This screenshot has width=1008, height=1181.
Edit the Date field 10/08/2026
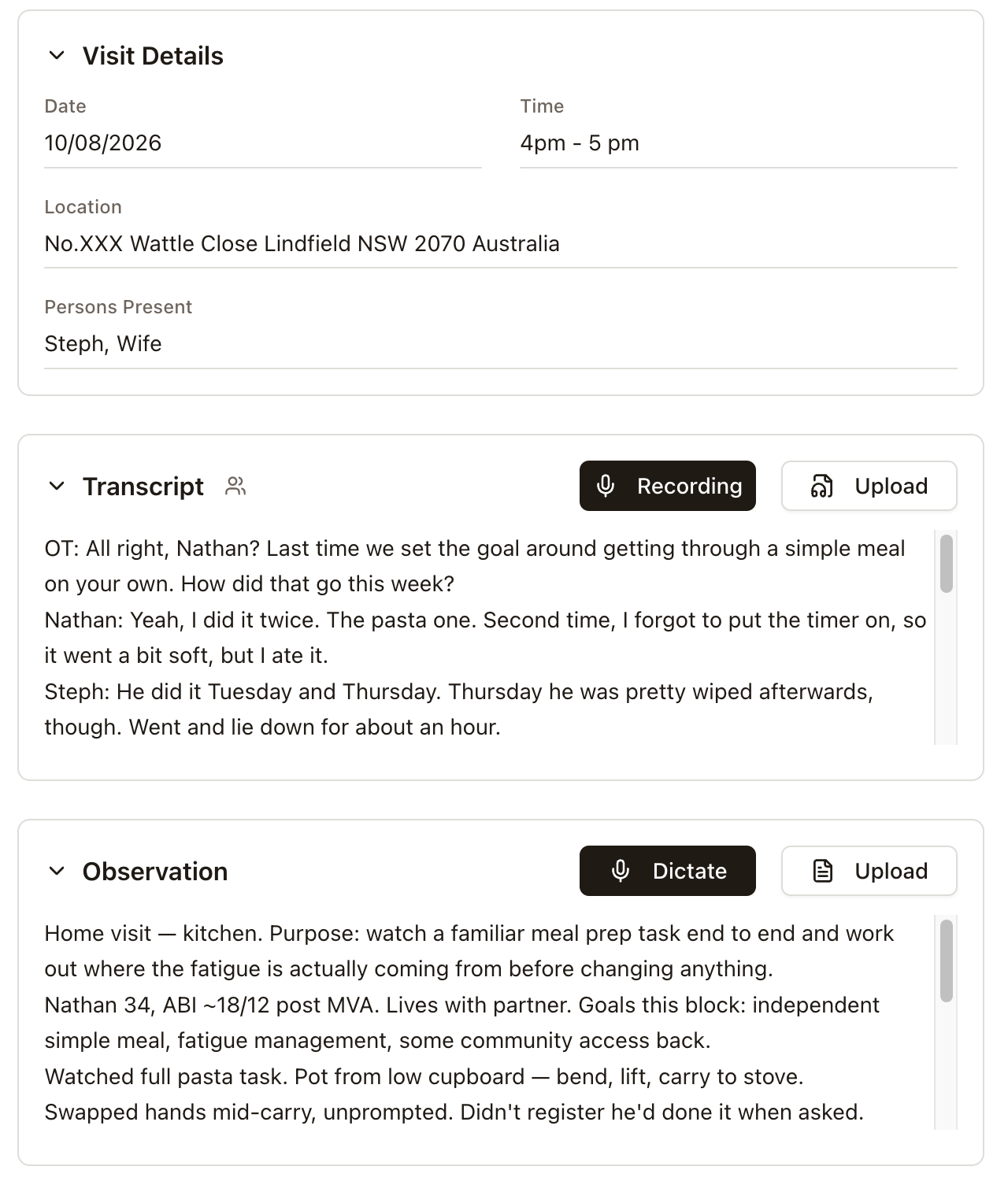click(x=263, y=143)
